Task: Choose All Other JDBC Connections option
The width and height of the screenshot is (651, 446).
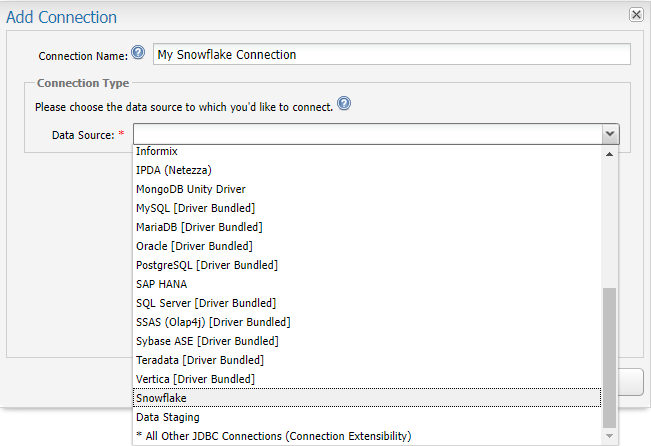Action: (367, 436)
